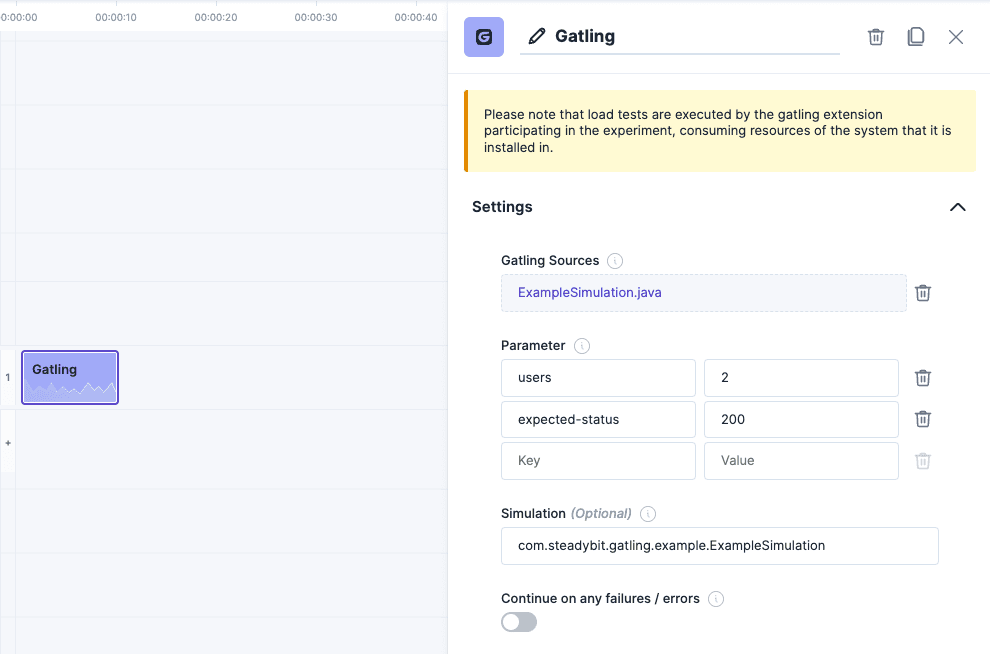Image resolution: width=990 pixels, height=654 pixels.
Task: Select the pencil icon to rename Gatling
Action: tap(537, 36)
